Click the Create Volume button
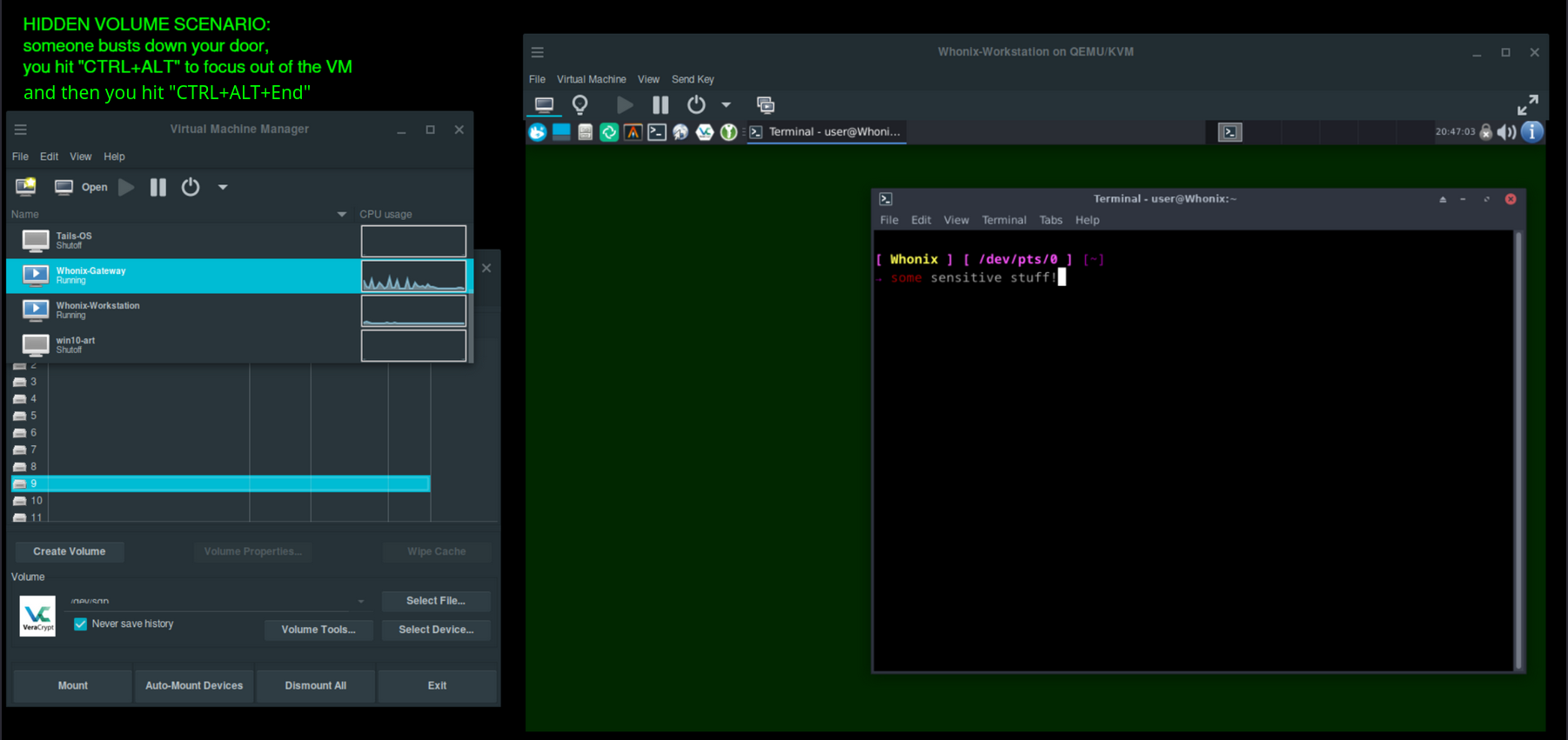The image size is (1568, 740). click(70, 551)
